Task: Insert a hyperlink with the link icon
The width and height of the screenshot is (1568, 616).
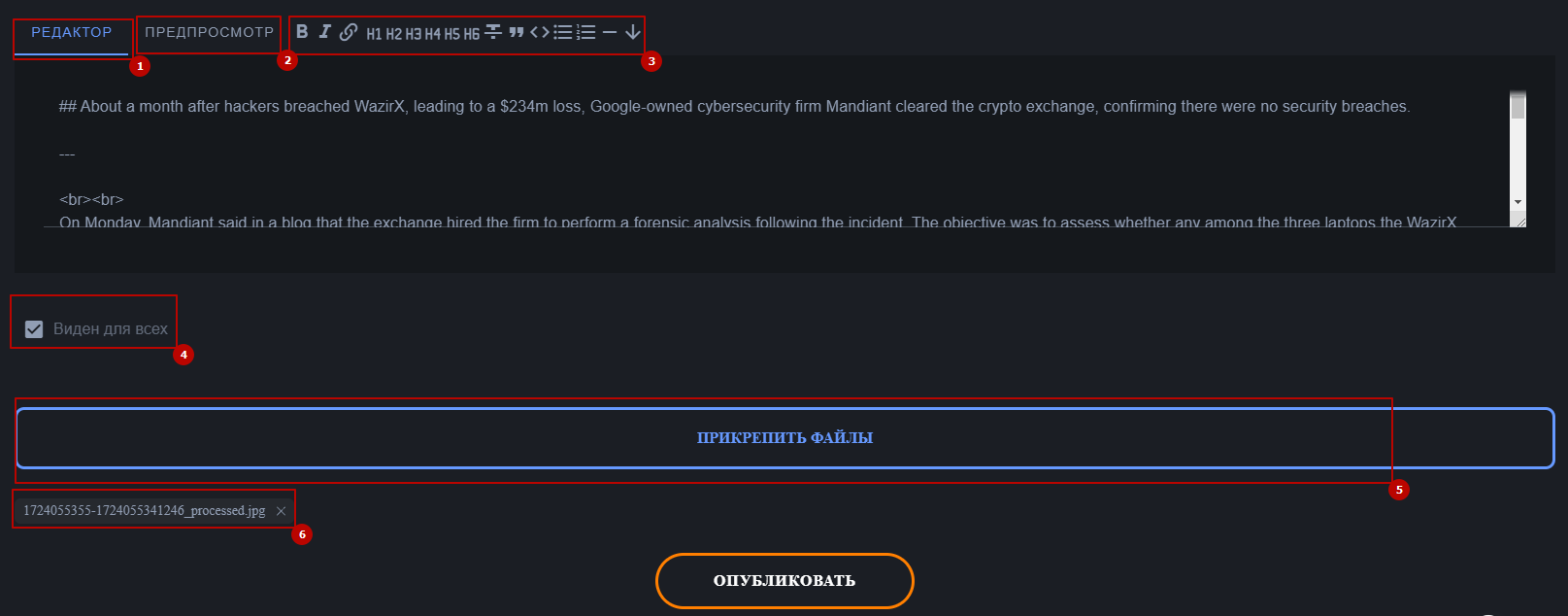Action: (x=348, y=32)
